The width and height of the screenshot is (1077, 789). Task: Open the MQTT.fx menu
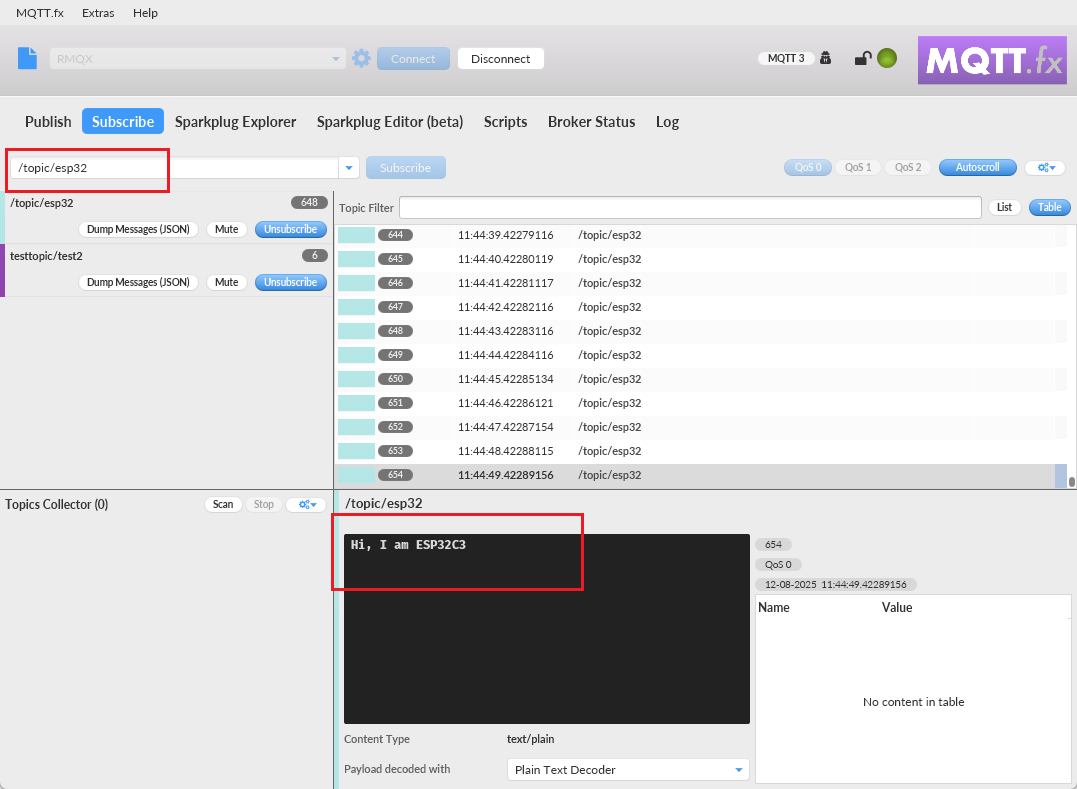(x=40, y=13)
